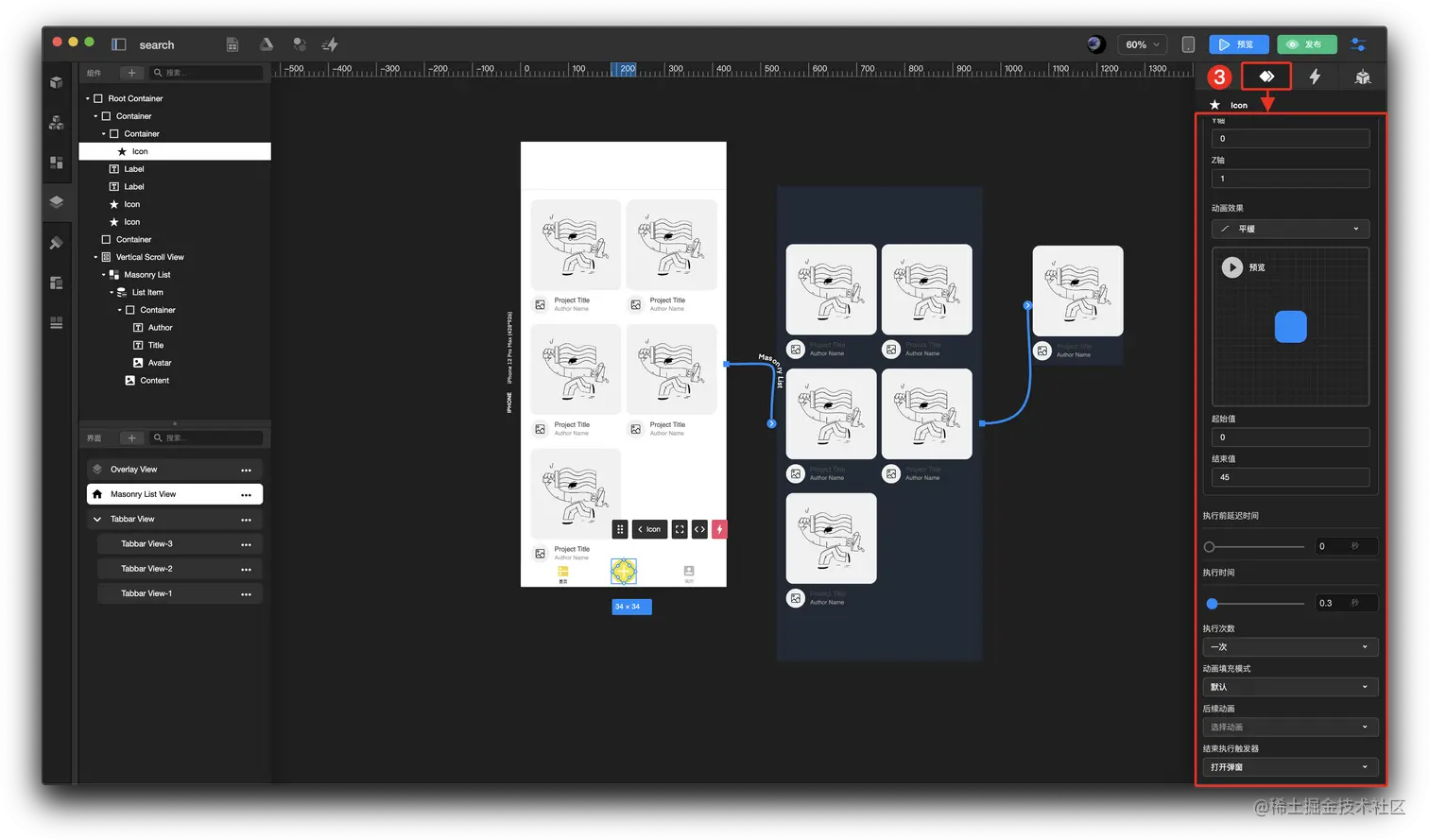
Task: Select the highlighted Icon layer row
Action: coord(175,151)
